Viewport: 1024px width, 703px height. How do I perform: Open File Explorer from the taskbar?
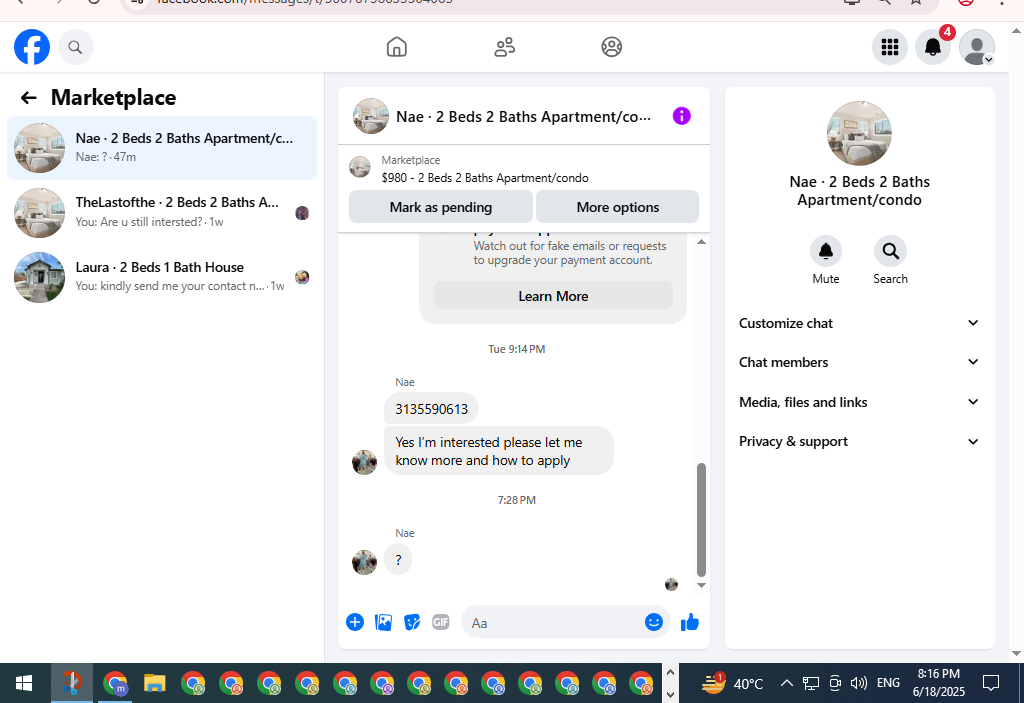click(155, 683)
